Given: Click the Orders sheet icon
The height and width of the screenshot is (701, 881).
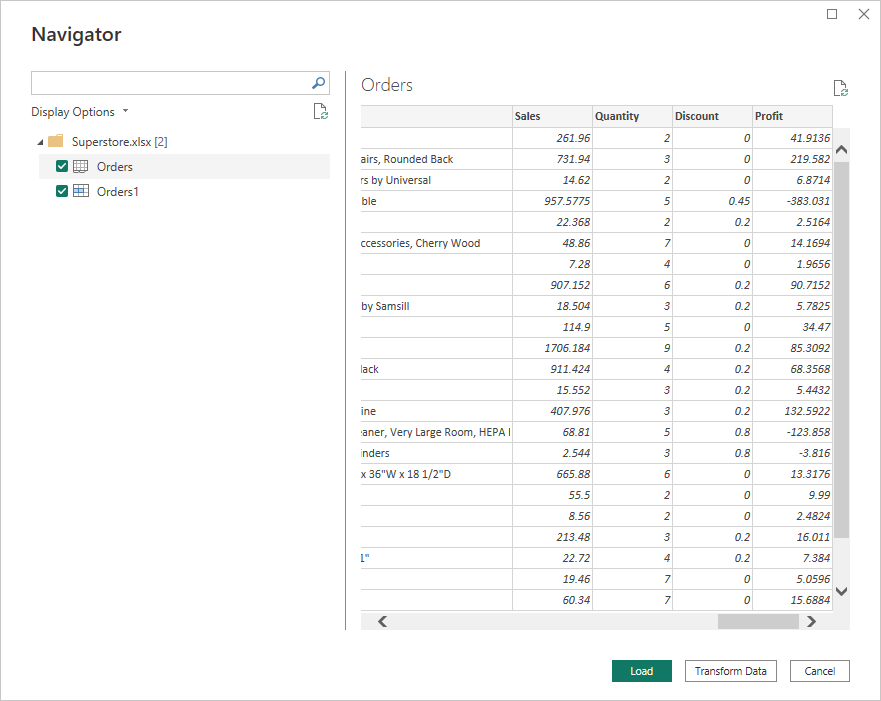Looking at the screenshot, I should 81,167.
